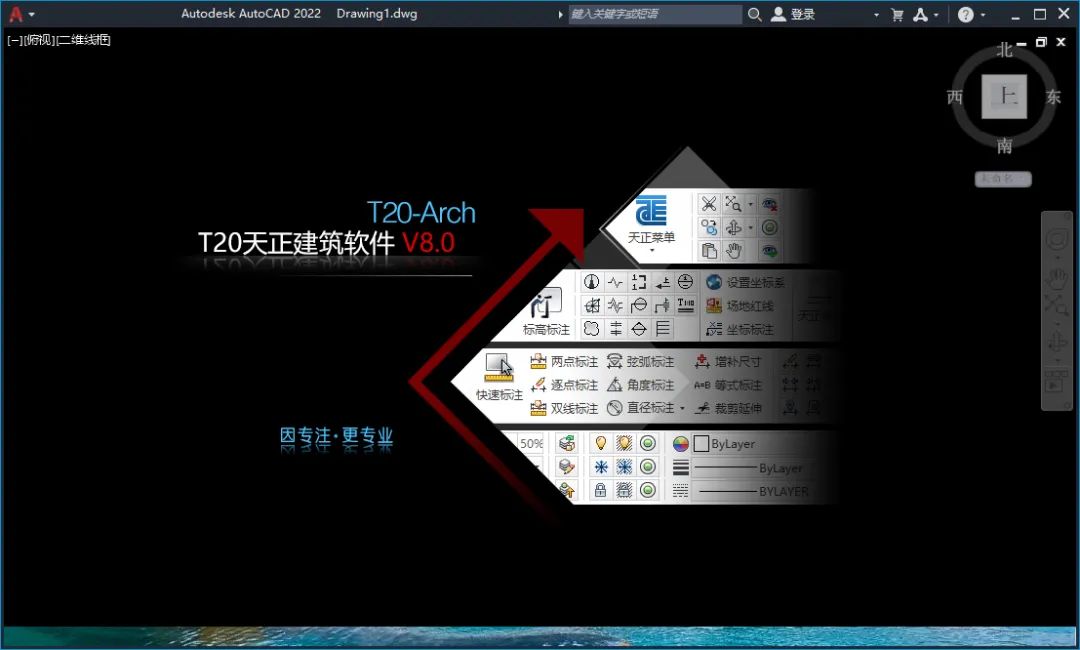Minimize the drawing viewport window
Screen dimensions: 1080x650
1021,43
